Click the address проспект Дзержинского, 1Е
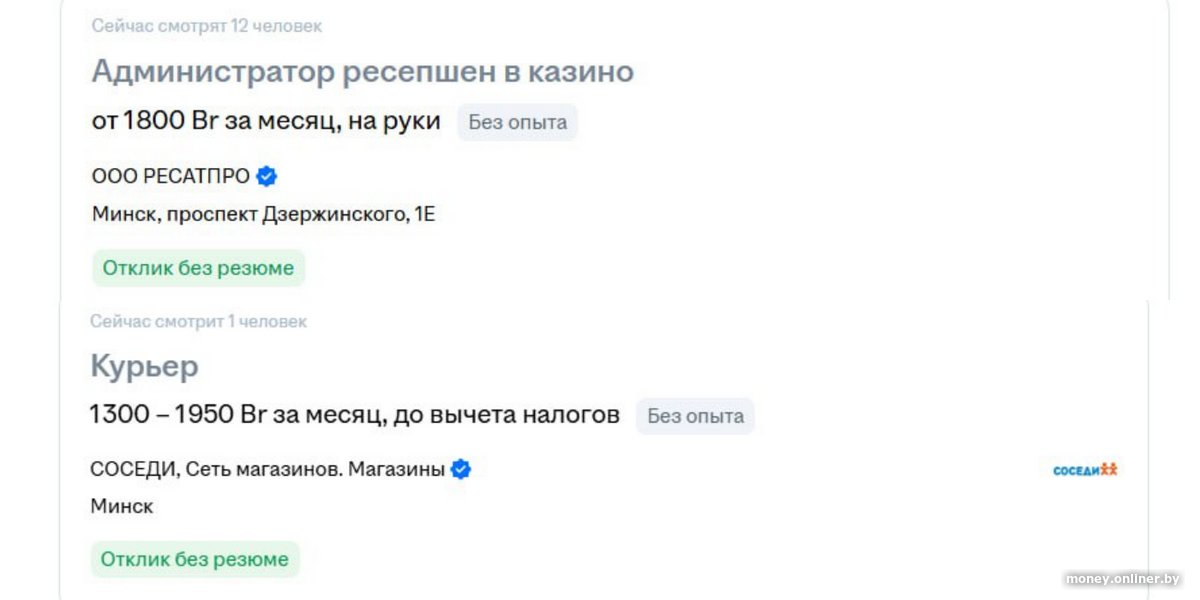The width and height of the screenshot is (1200, 600). (300, 214)
